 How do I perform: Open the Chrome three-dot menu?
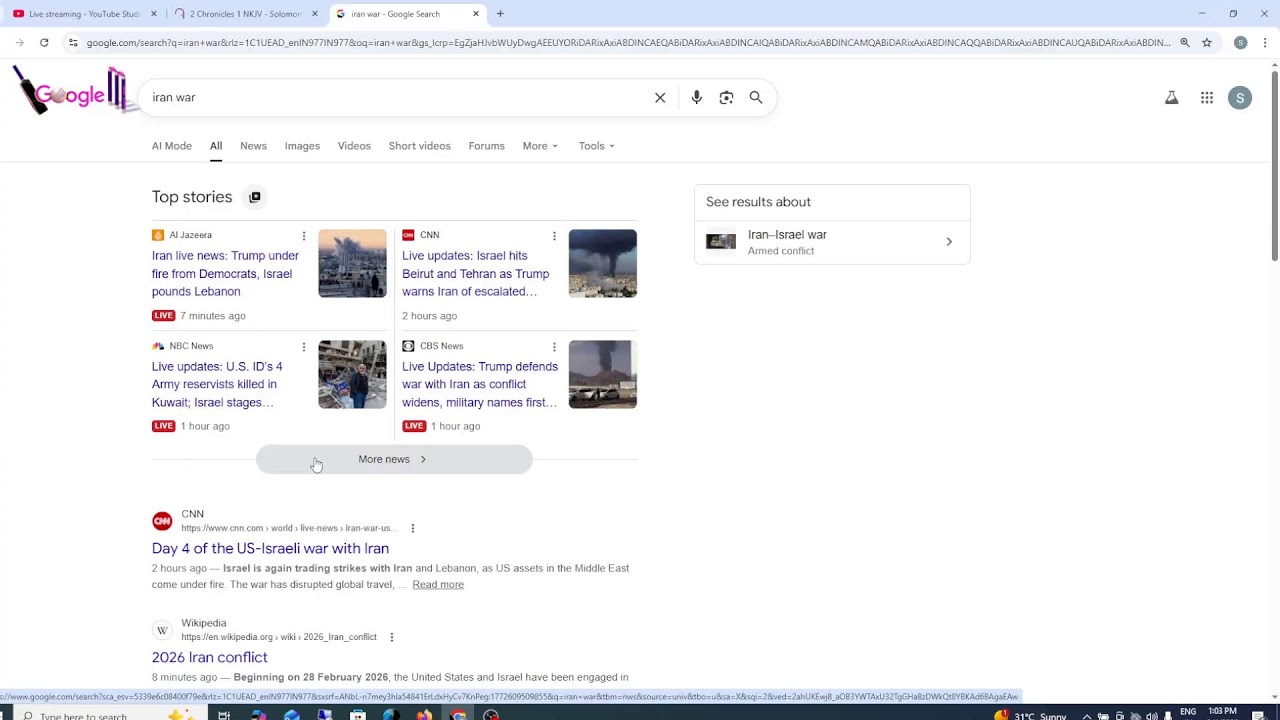coord(1265,43)
